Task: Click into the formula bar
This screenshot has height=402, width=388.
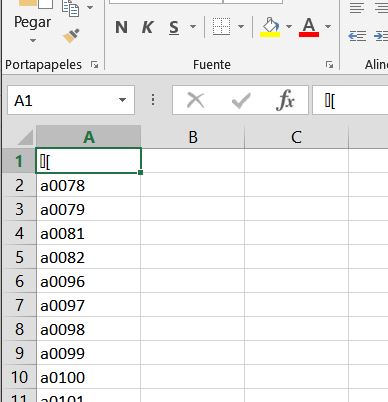Action: (350, 100)
